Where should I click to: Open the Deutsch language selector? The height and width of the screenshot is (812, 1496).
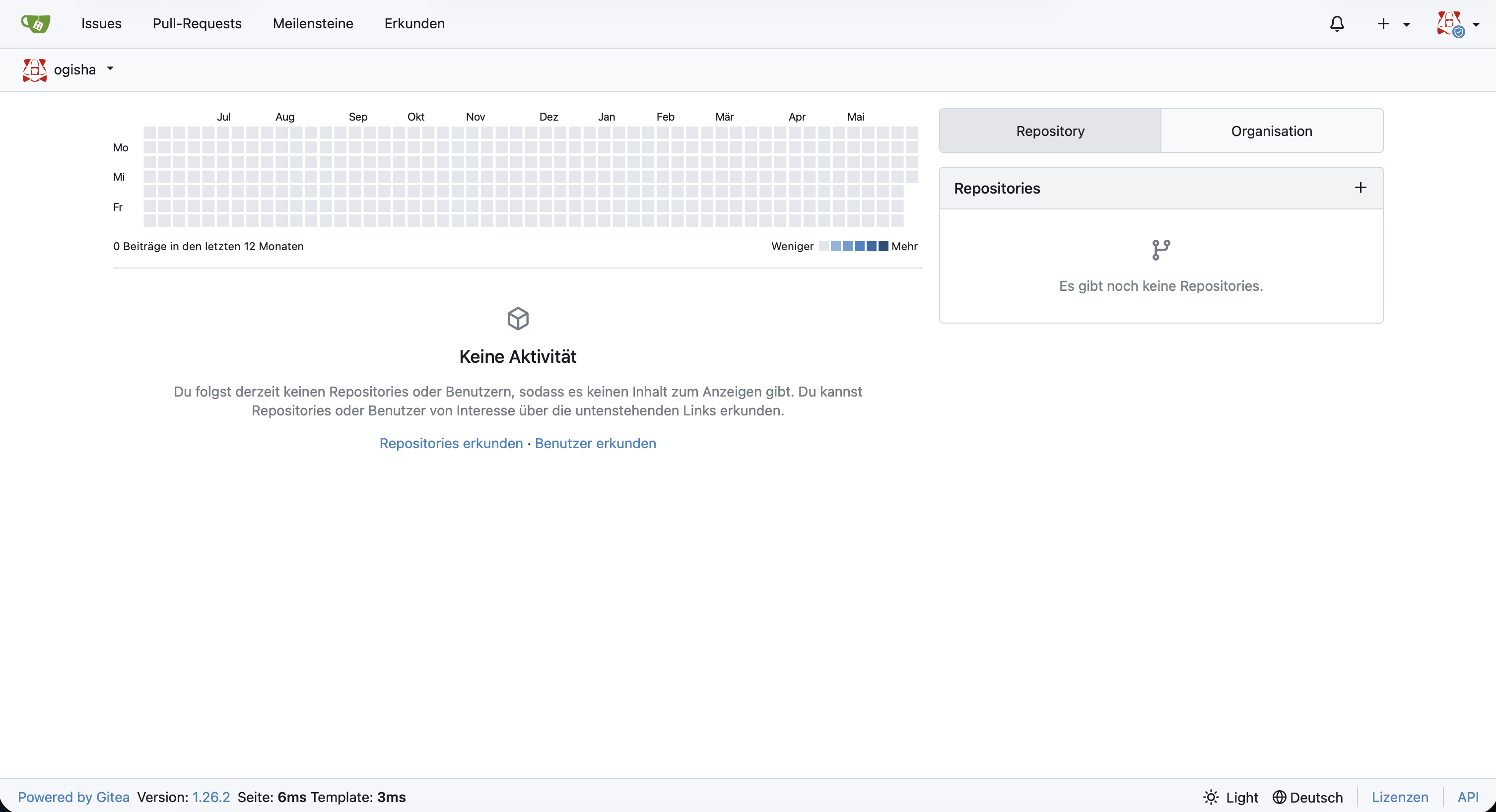click(x=1307, y=797)
